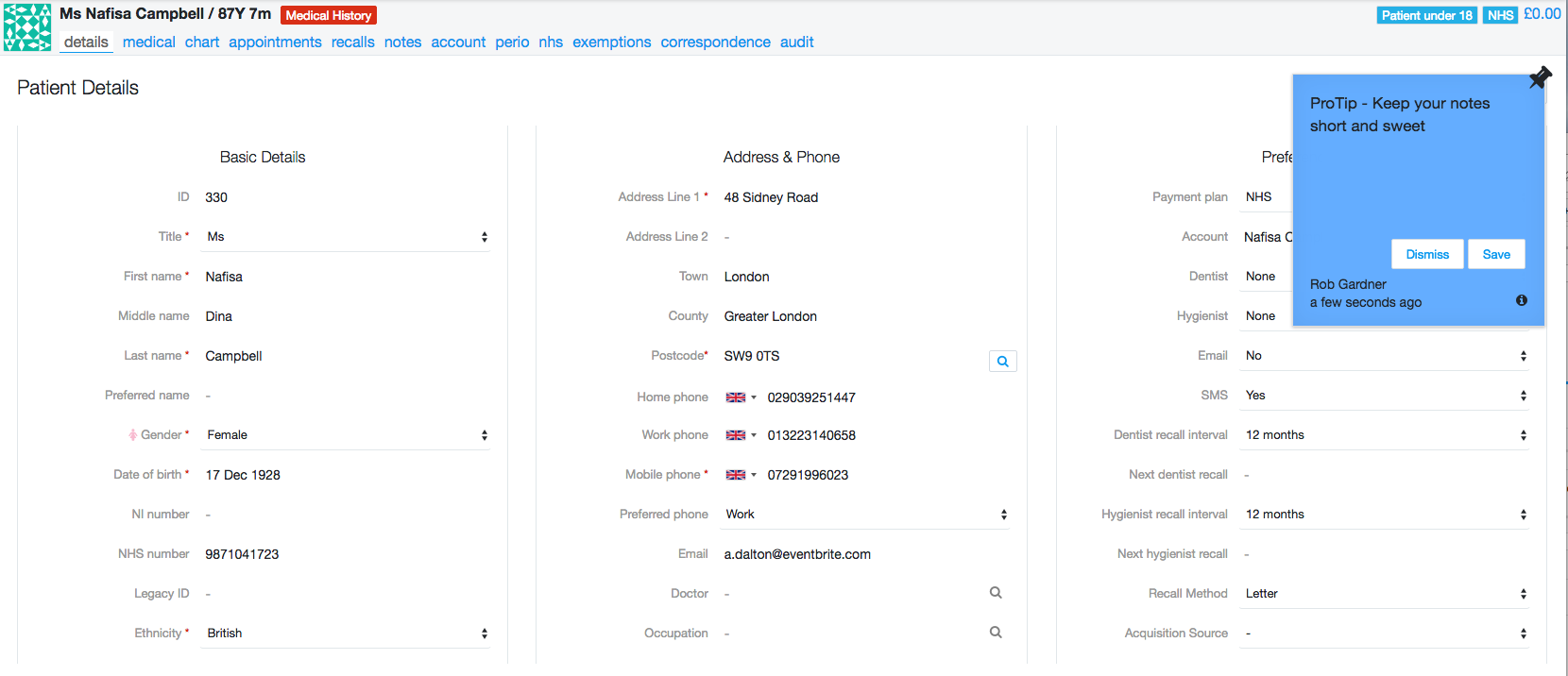Click the info icon on the note
This screenshot has width=1568, height=676.
[x=1521, y=300]
